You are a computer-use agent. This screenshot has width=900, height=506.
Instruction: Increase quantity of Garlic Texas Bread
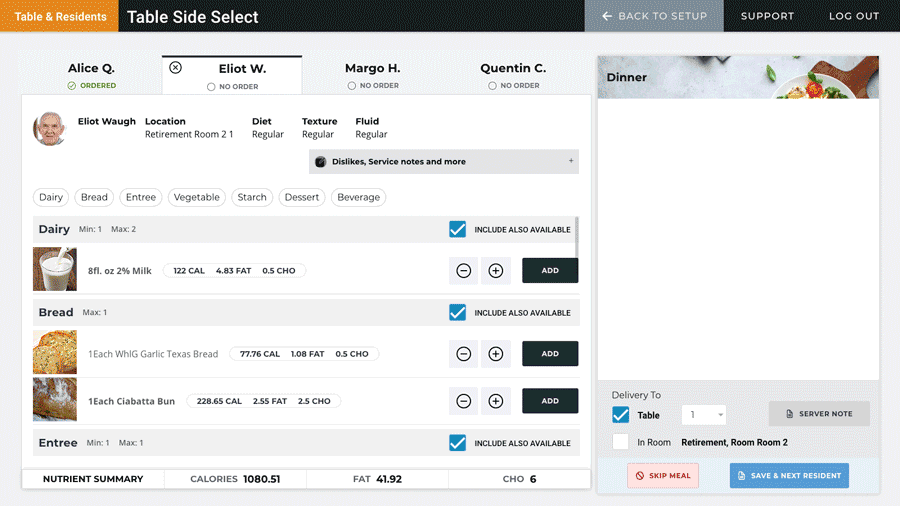495,354
